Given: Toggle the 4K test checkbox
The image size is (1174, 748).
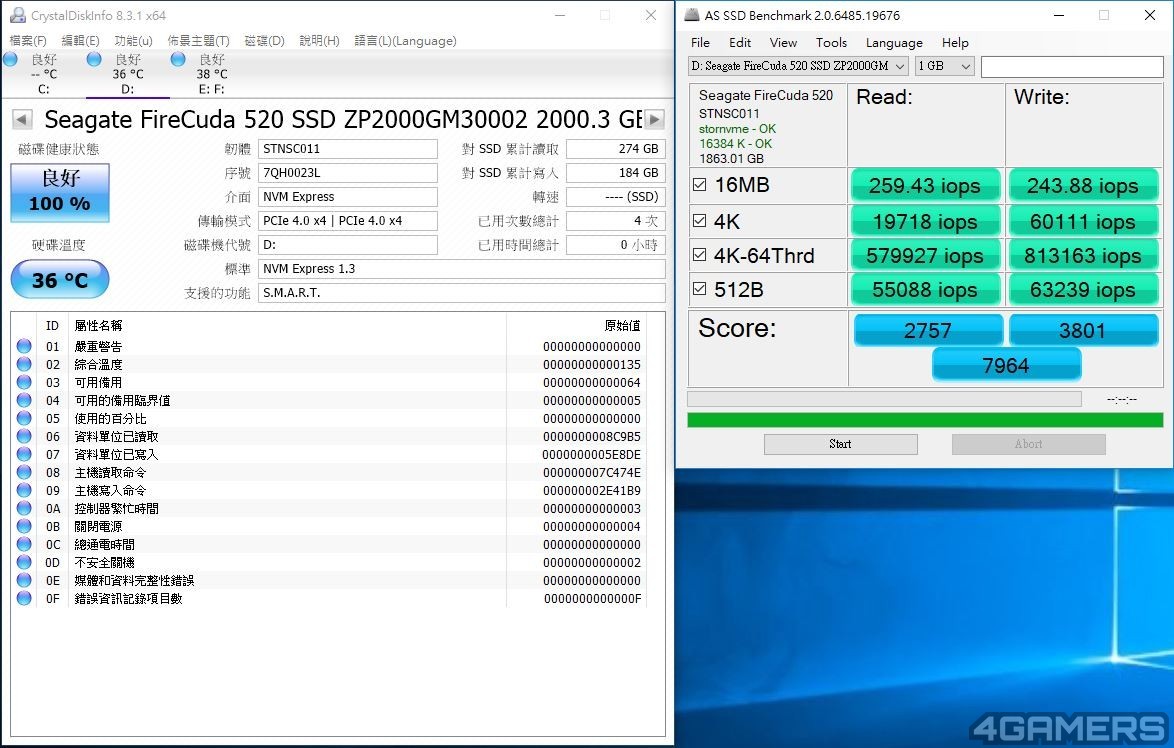Looking at the screenshot, I should tap(699, 220).
